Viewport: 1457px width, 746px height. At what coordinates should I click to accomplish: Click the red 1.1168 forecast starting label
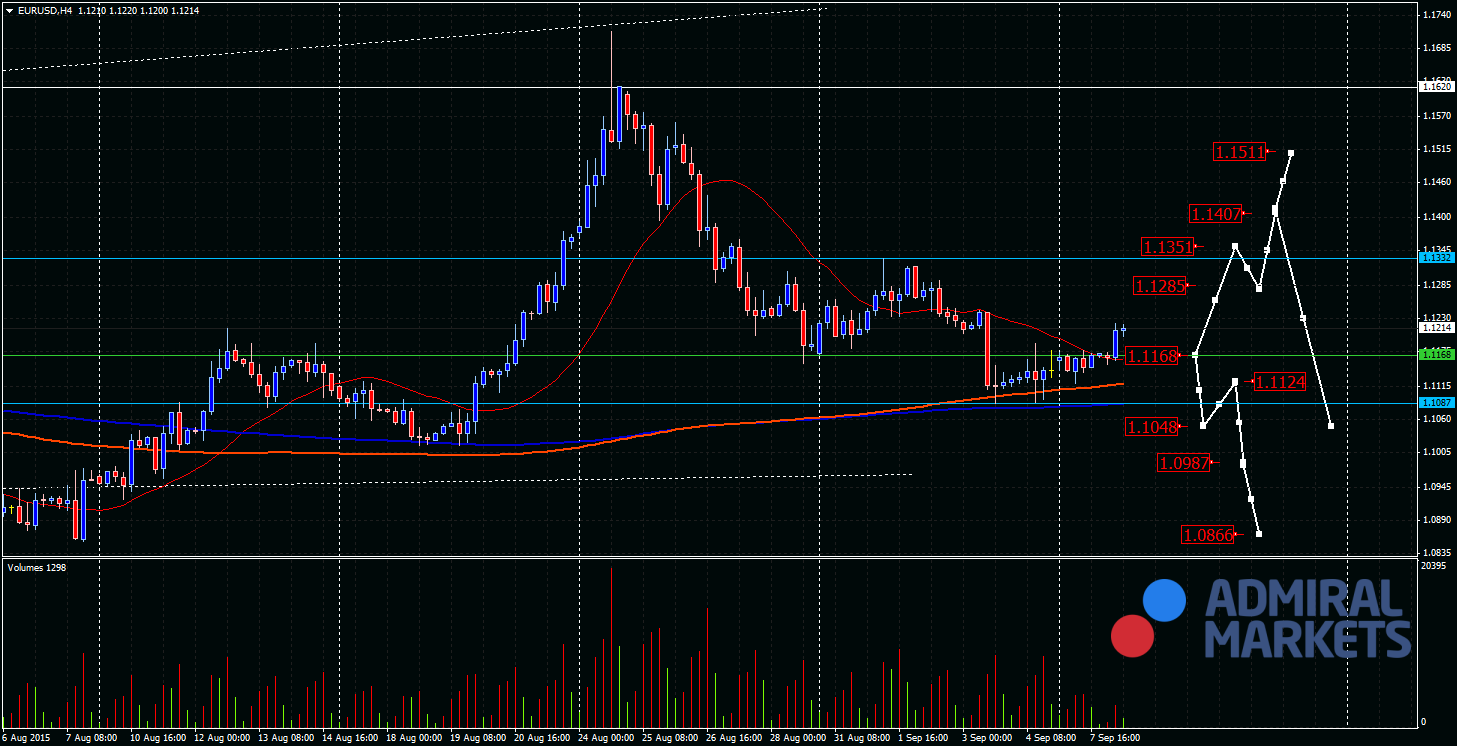tap(1151, 355)
